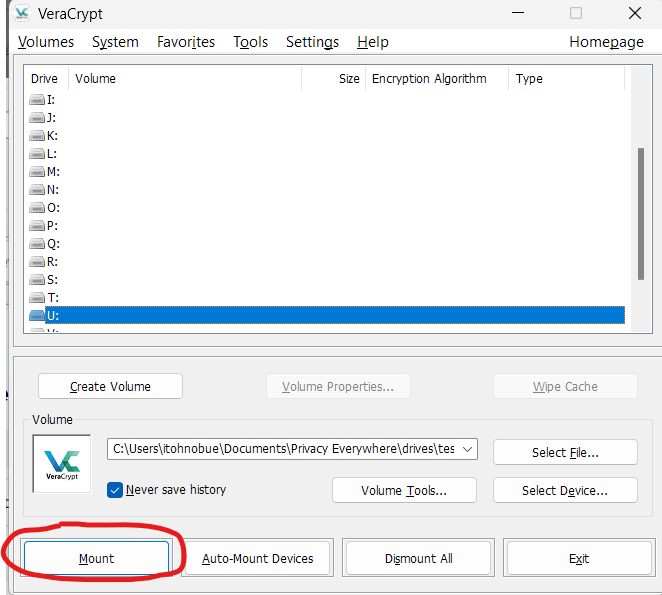This screenshot has height=595, width=662.
Task: Click the drive icon for R:
Action: (x=37, y=262)
